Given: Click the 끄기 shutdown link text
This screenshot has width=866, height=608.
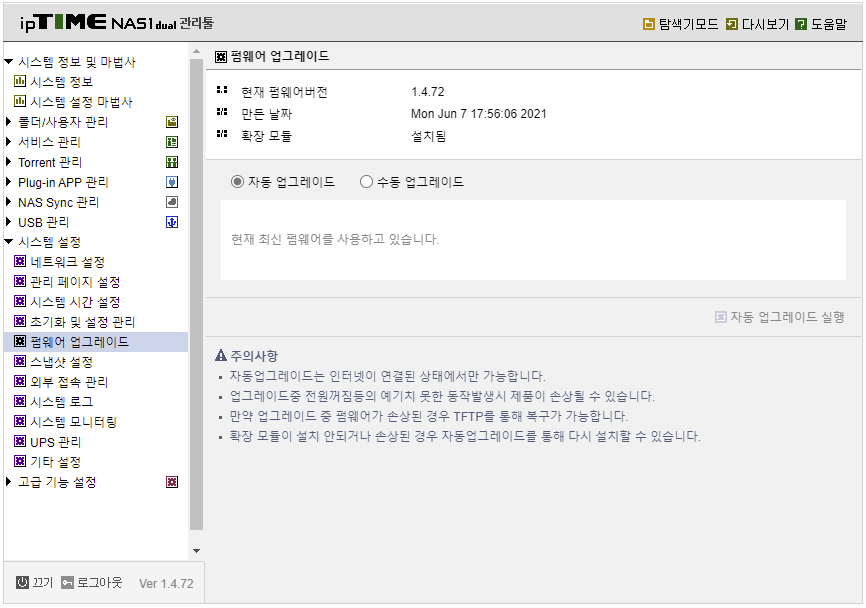Looking at the screenshot, I should coord(43,583).
